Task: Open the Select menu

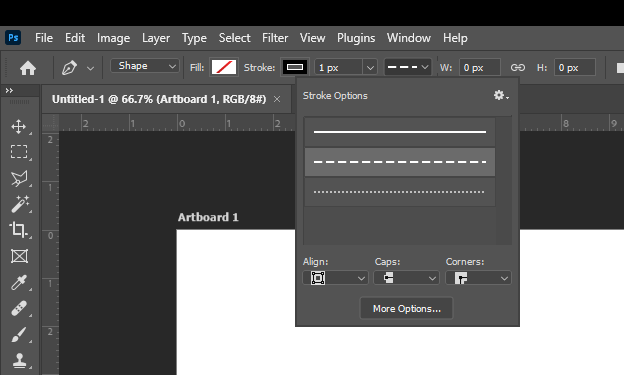Action: click(x=234, y=38)
